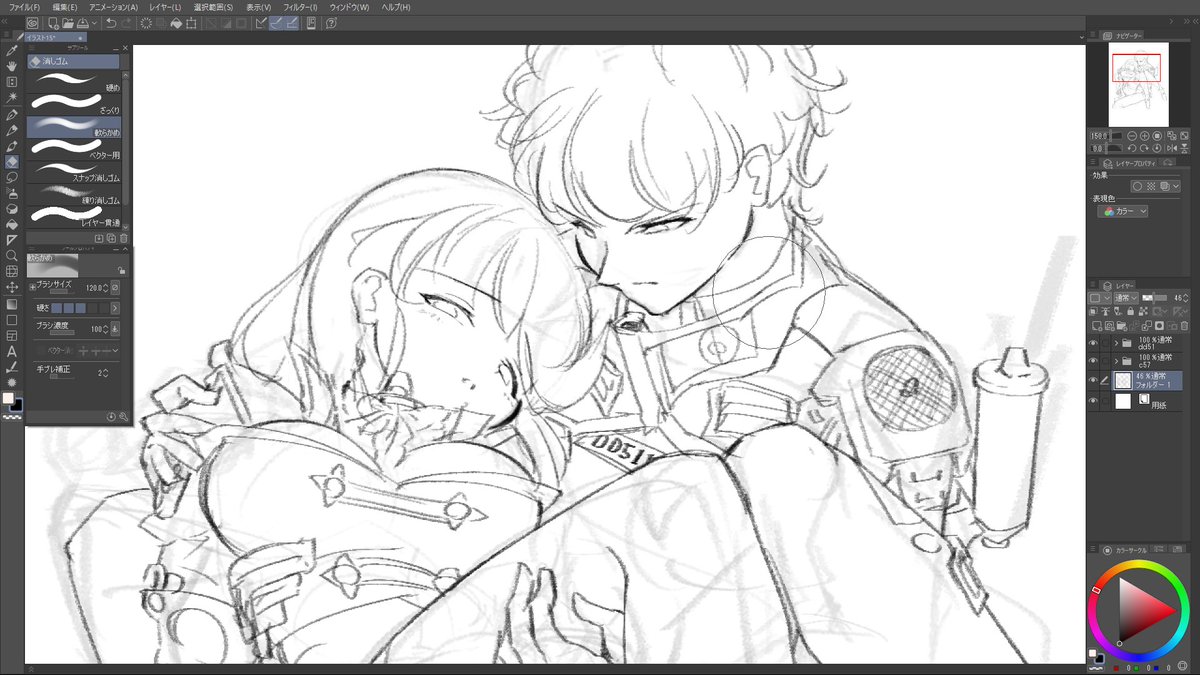Open the 編集(E) menu

pos(65,7)
